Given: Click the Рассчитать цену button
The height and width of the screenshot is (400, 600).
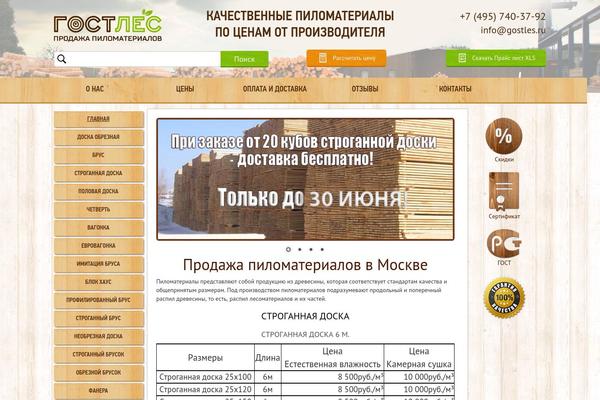Looking at the screenshot, I should (x=346, y=58).
